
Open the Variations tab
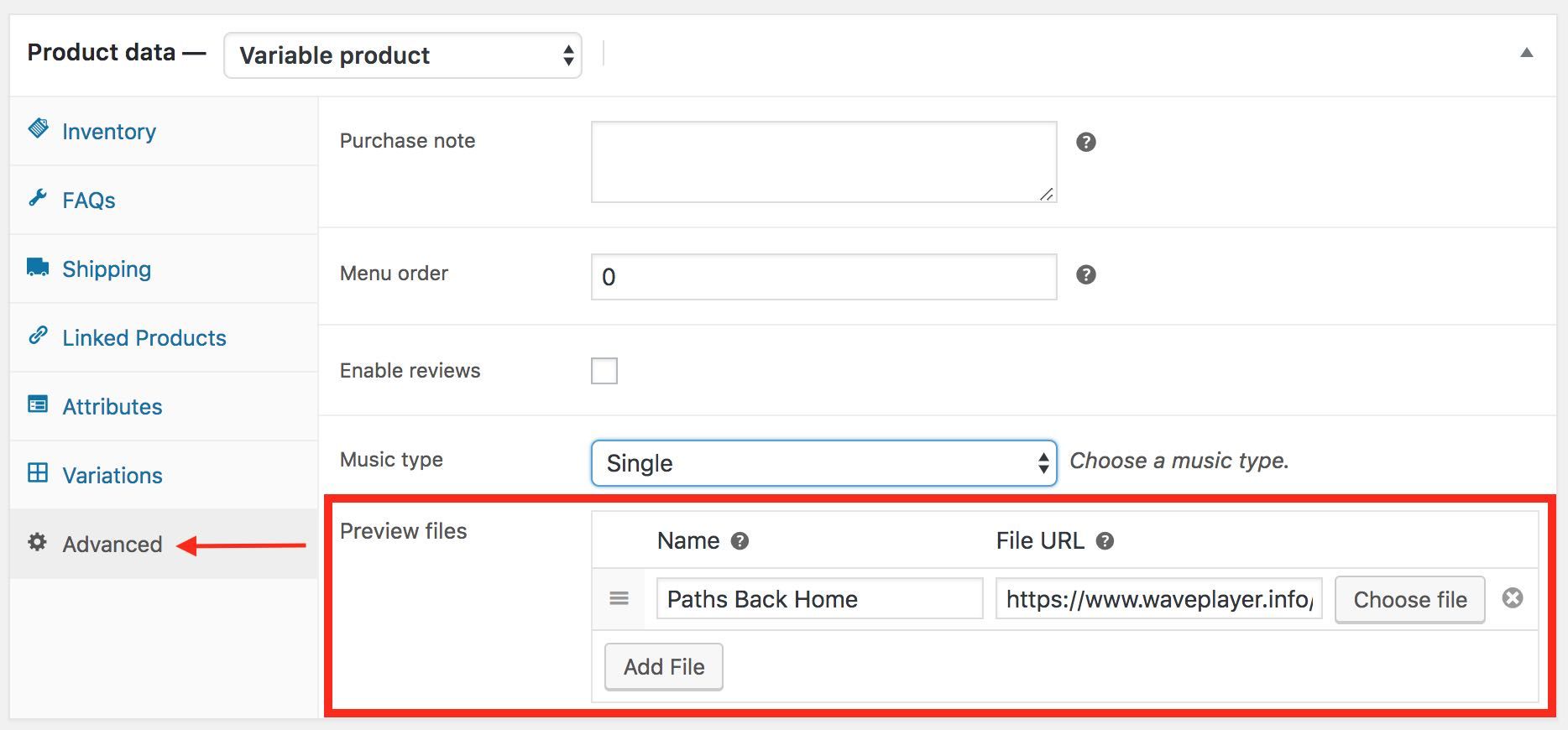pos(112,476)
